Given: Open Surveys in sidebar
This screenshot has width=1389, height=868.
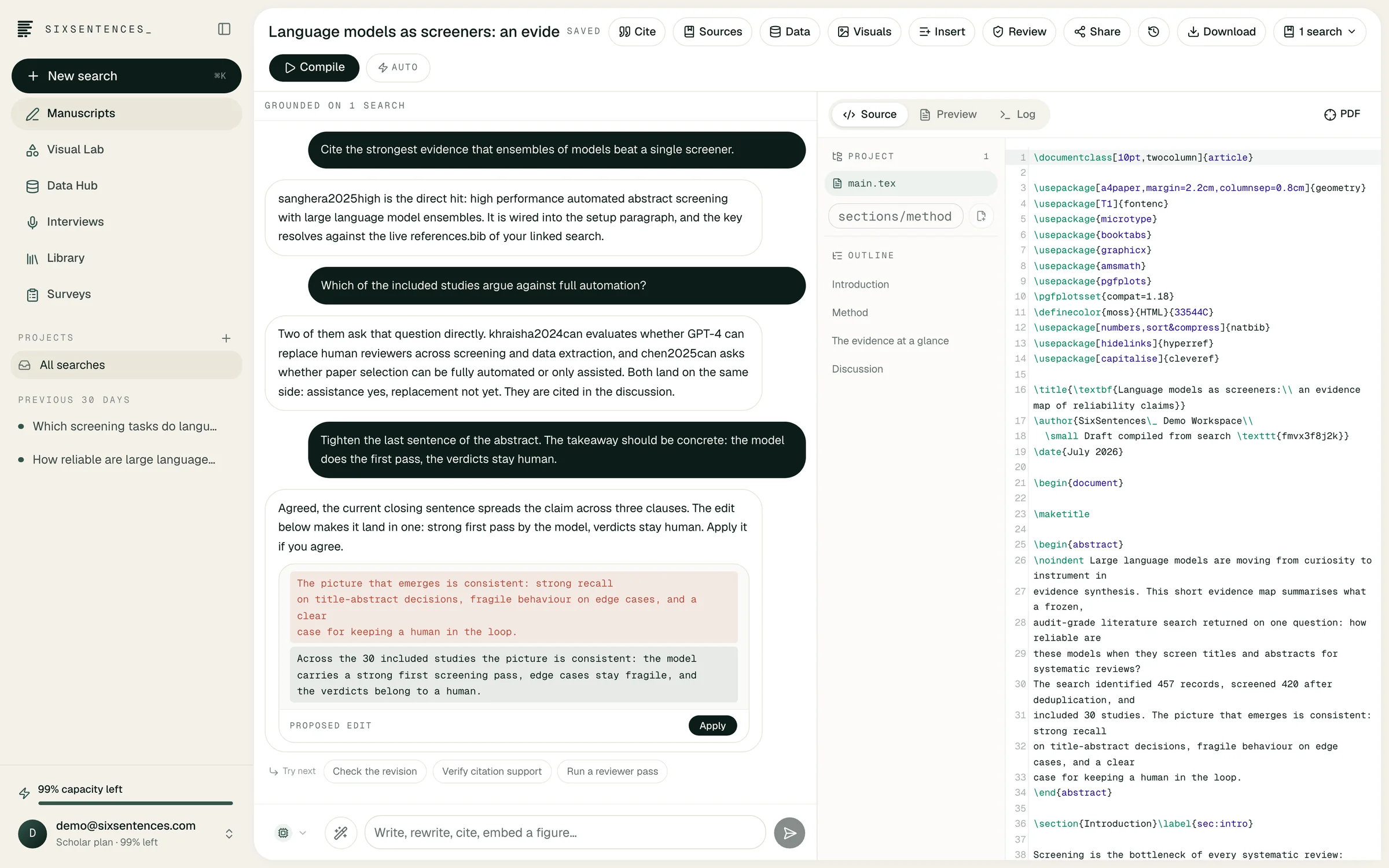Looking at the screenshot, I should 126,295.
